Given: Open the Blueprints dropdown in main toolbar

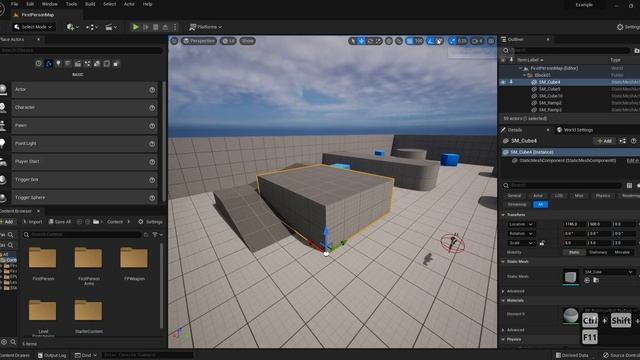Looking at the screenshot, I should [91, 27].
